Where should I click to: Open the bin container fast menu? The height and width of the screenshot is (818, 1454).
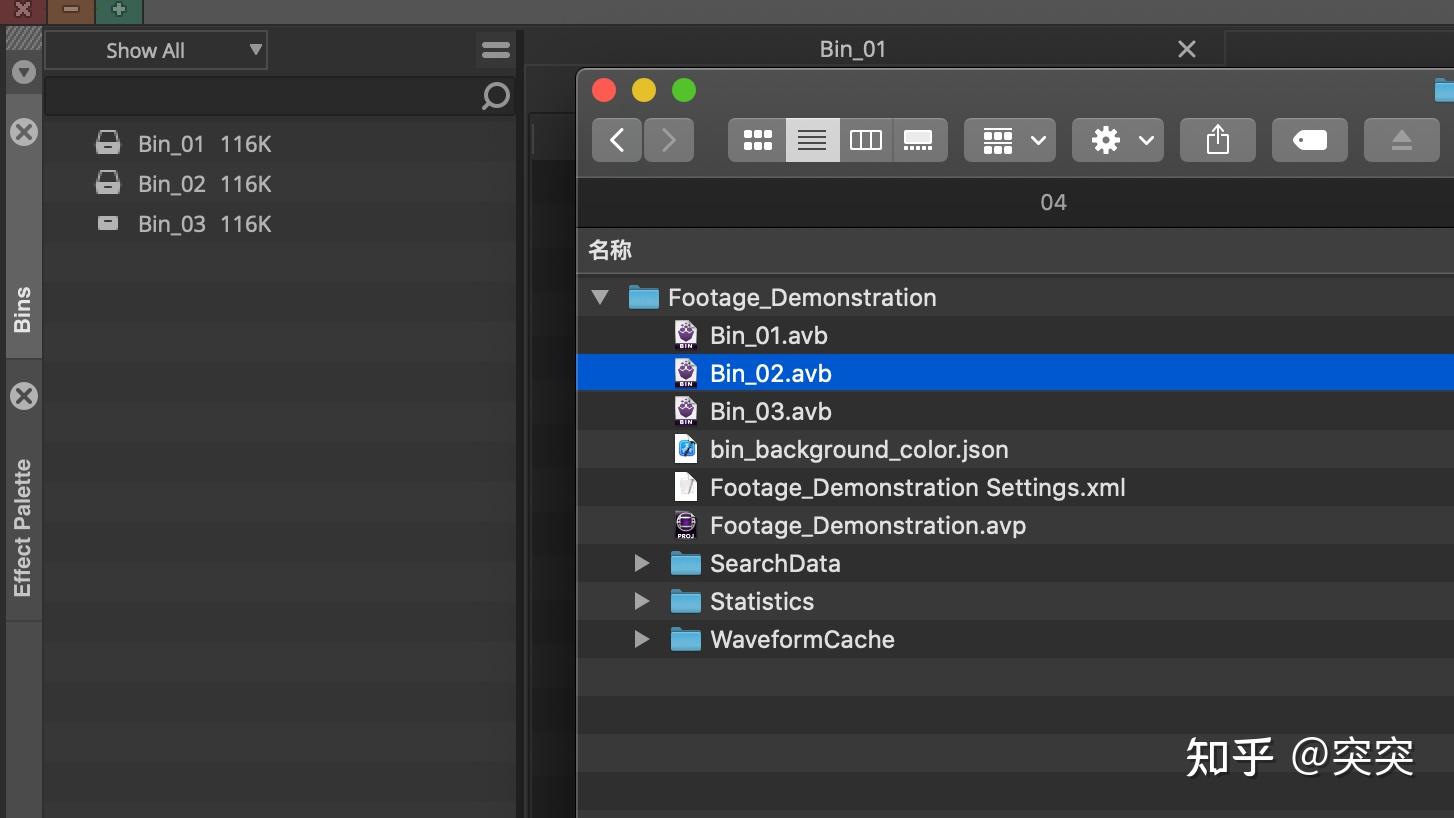pyautogui.click(x=495, y=50)
